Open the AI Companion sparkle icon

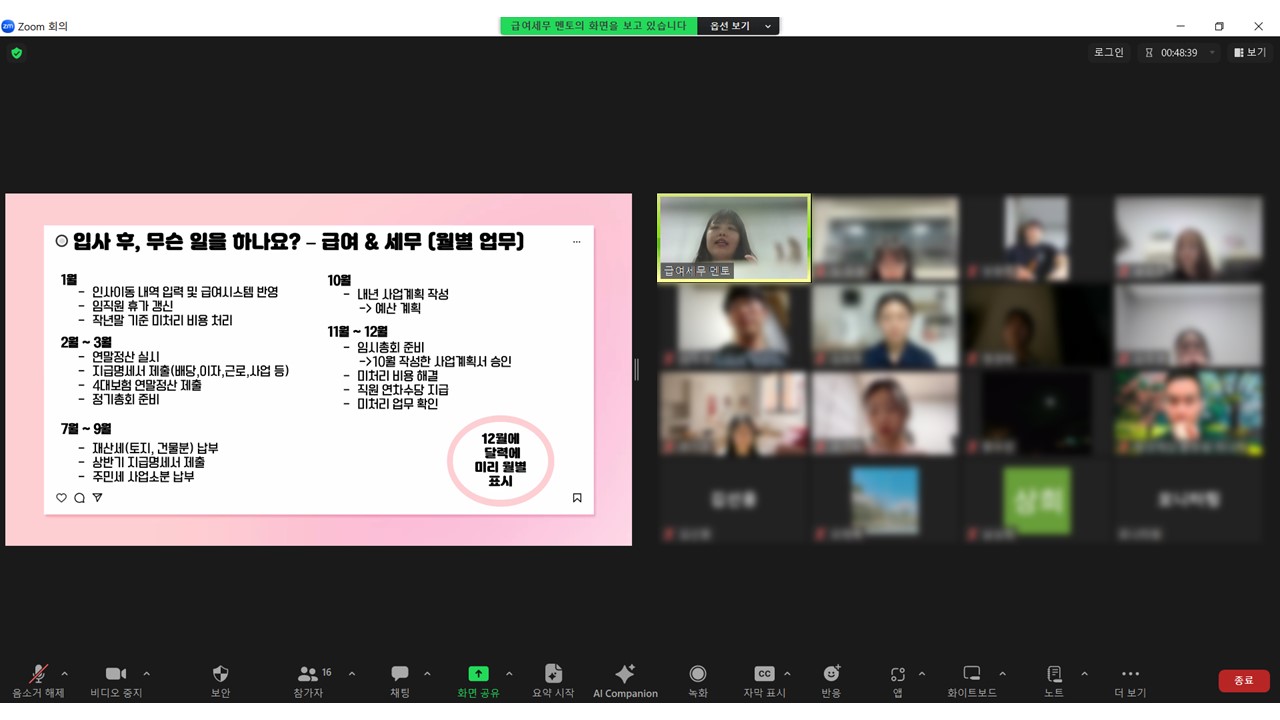click(x=625, y=674)
